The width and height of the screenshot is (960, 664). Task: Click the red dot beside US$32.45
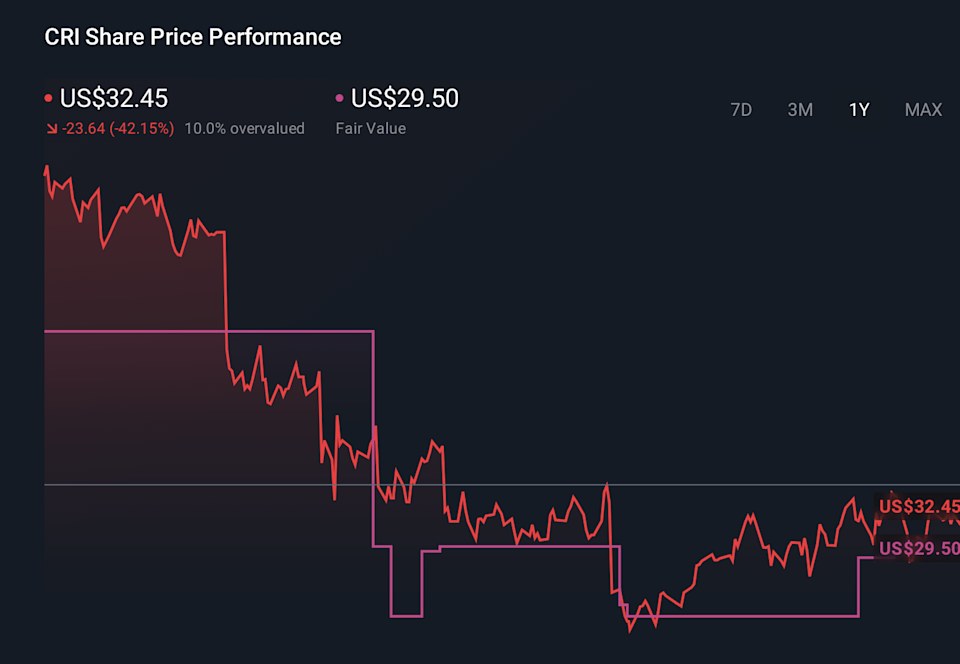[49, 98]
